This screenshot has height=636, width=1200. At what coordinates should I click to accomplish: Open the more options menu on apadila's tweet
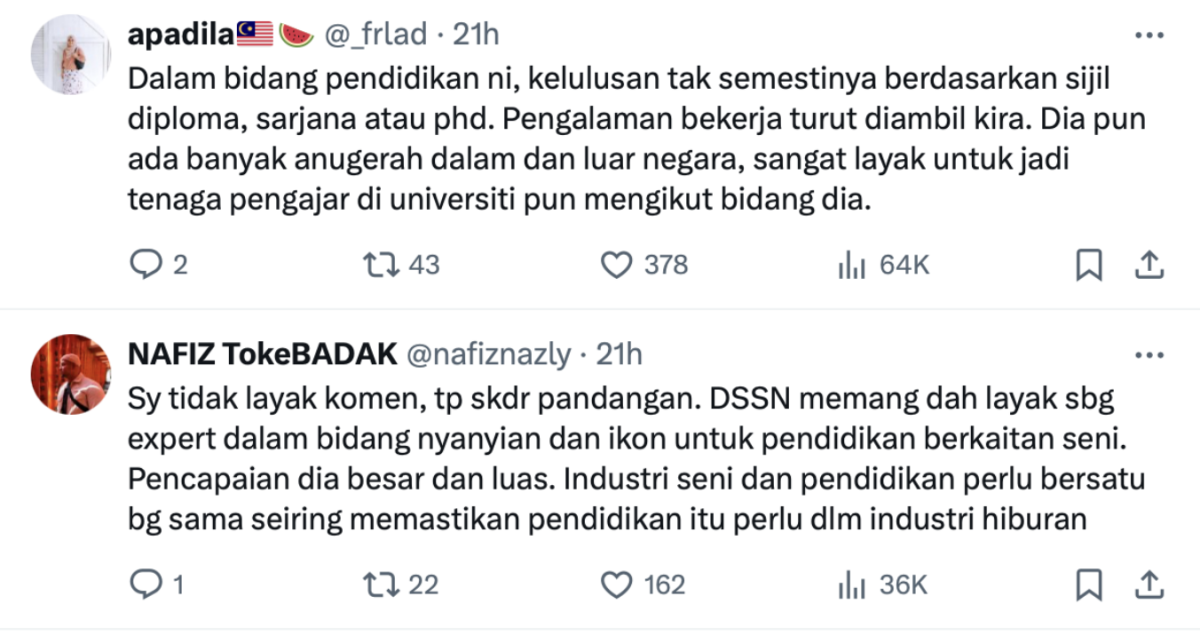tap(1152, 33)
